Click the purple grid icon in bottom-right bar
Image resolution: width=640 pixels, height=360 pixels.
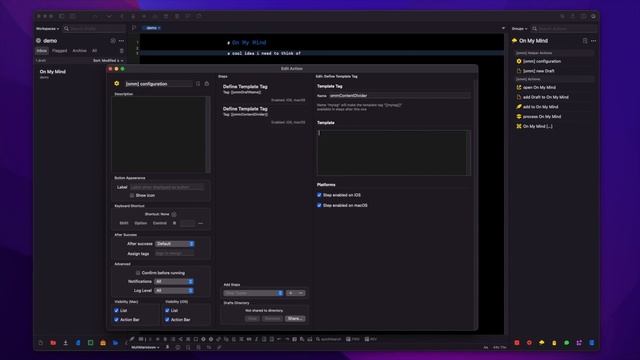579,343
